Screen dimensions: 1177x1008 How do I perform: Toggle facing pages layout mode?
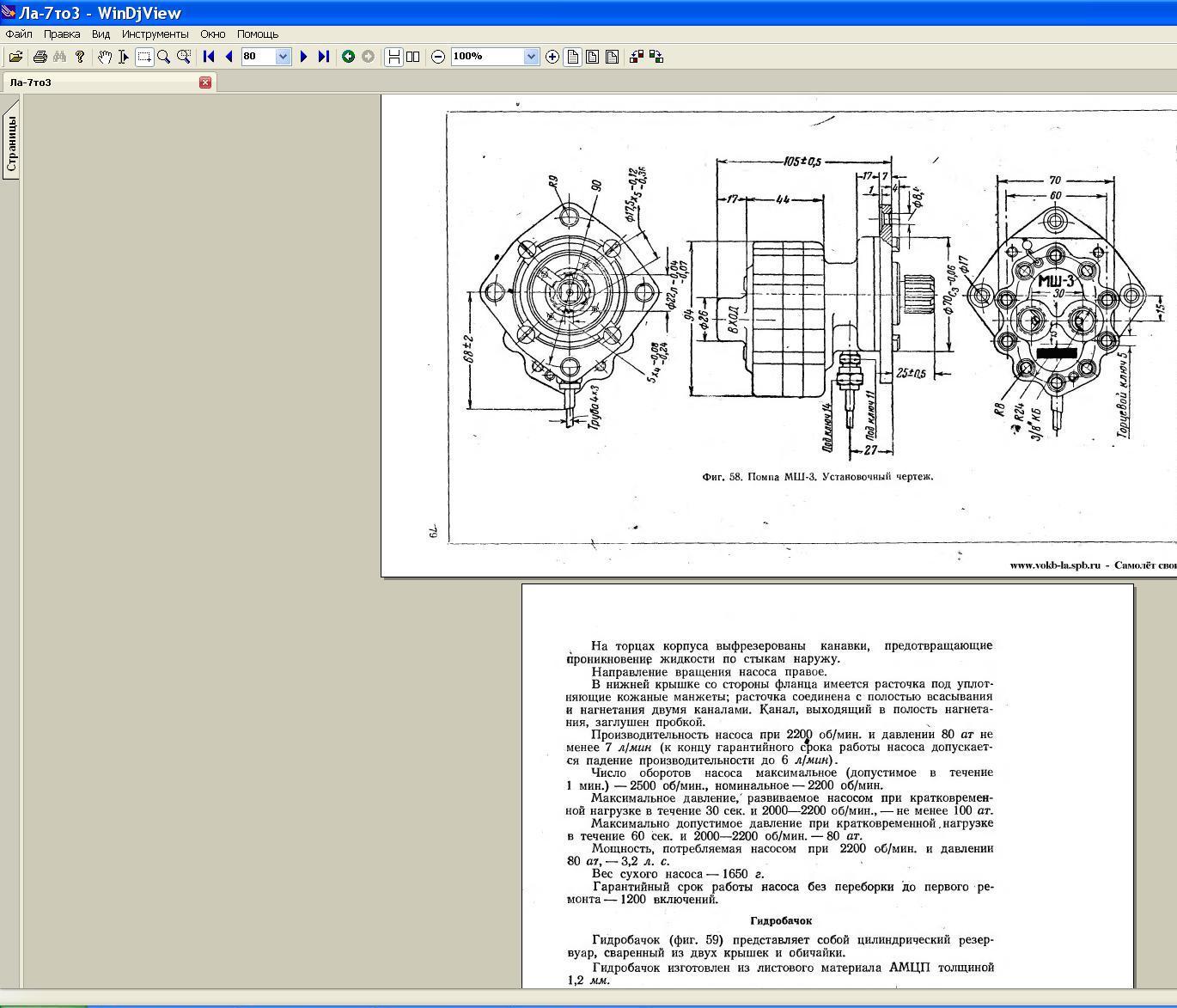pyautogui.click(x=413, y=57)
